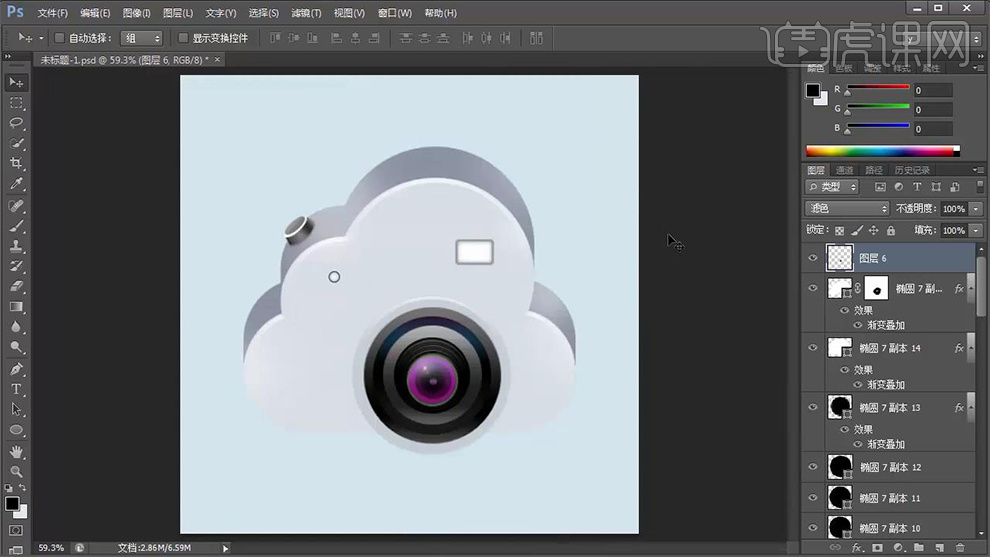The image size is (990, 557).
Task: Click the R value input field
Action: coord(933,90)
